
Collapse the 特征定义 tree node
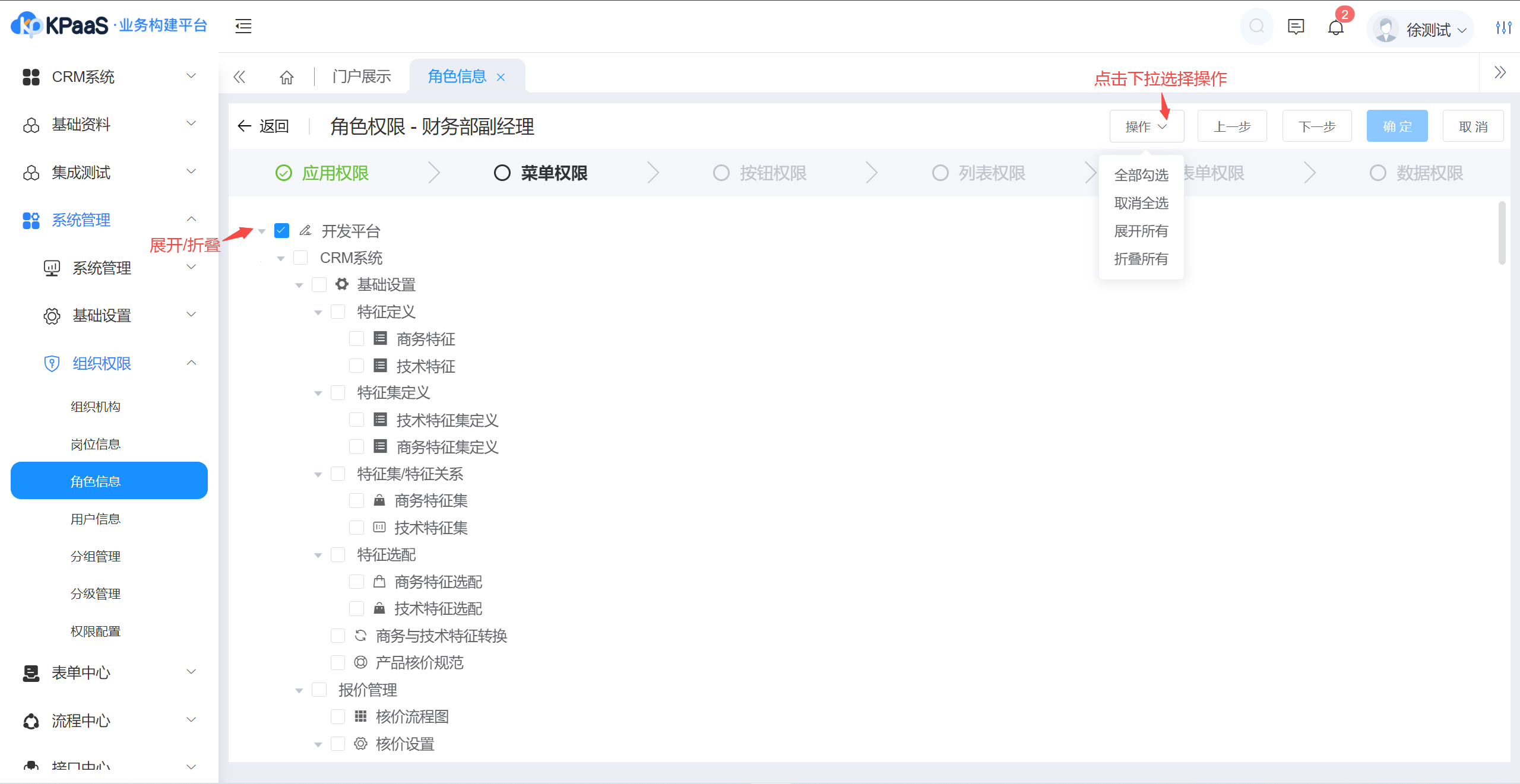tap(318, 312)
